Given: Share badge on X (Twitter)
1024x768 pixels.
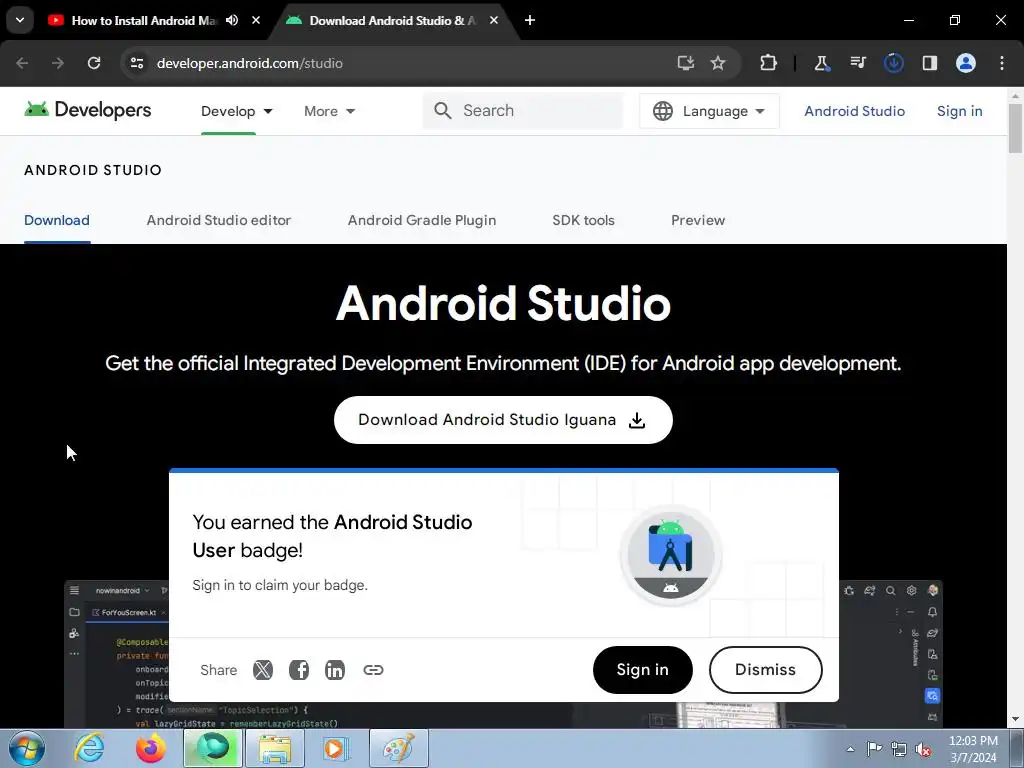Looking at the screenshot, I should (263, 669).
